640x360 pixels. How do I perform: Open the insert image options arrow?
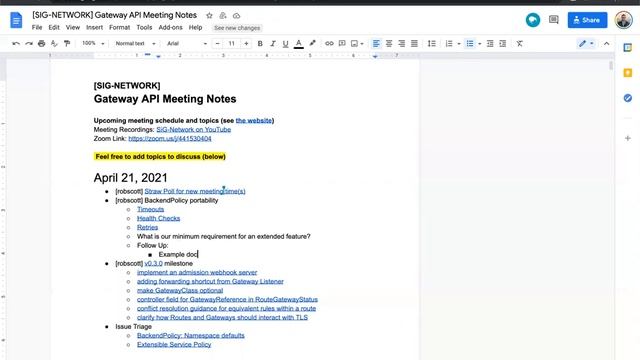362,44
